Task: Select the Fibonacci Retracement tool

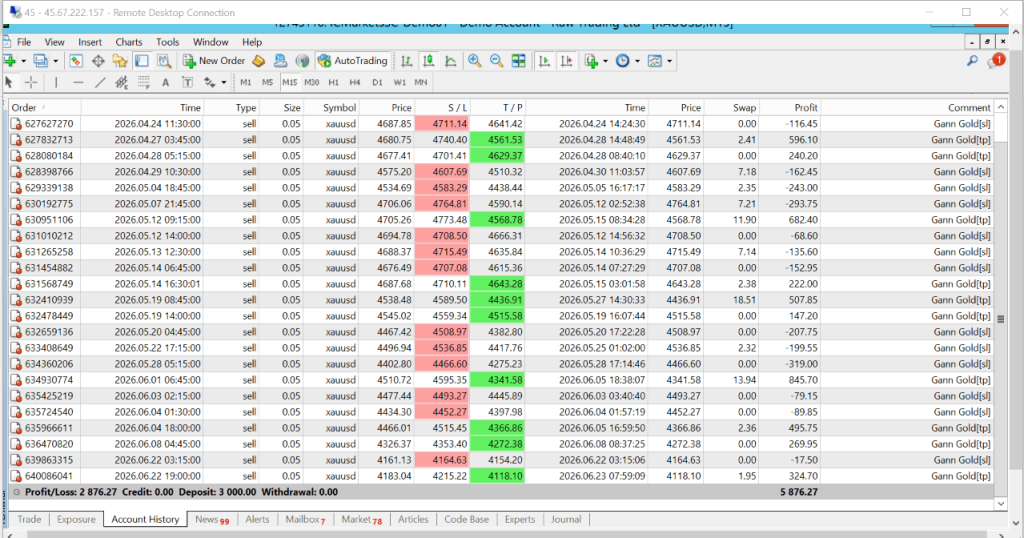Action: [x=144, y=82]
